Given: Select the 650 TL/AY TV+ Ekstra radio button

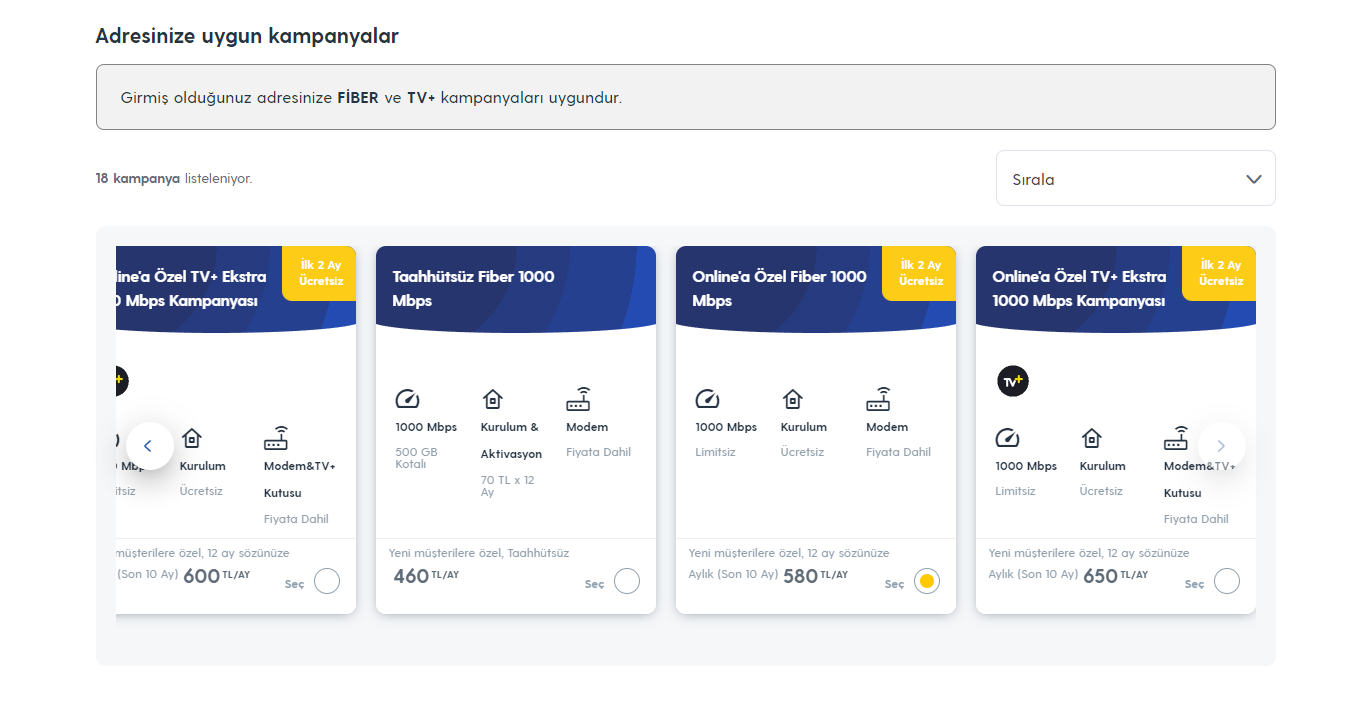Looking at the screenshot, I should (x=1227, y=581).
